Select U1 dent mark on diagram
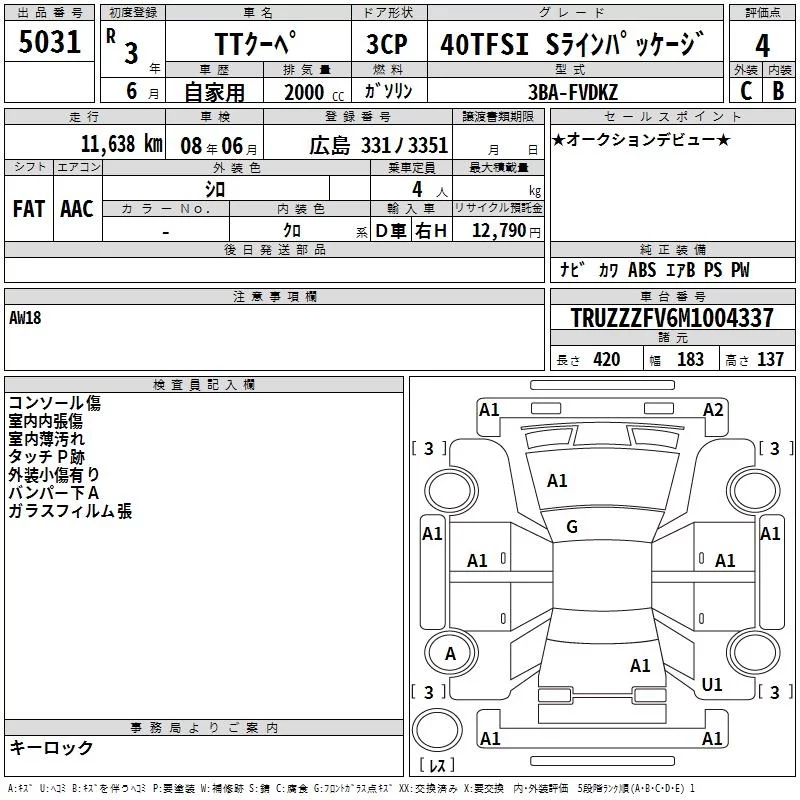Image resolution: width=800 pixels, height=800 pixels. point(712,684)
